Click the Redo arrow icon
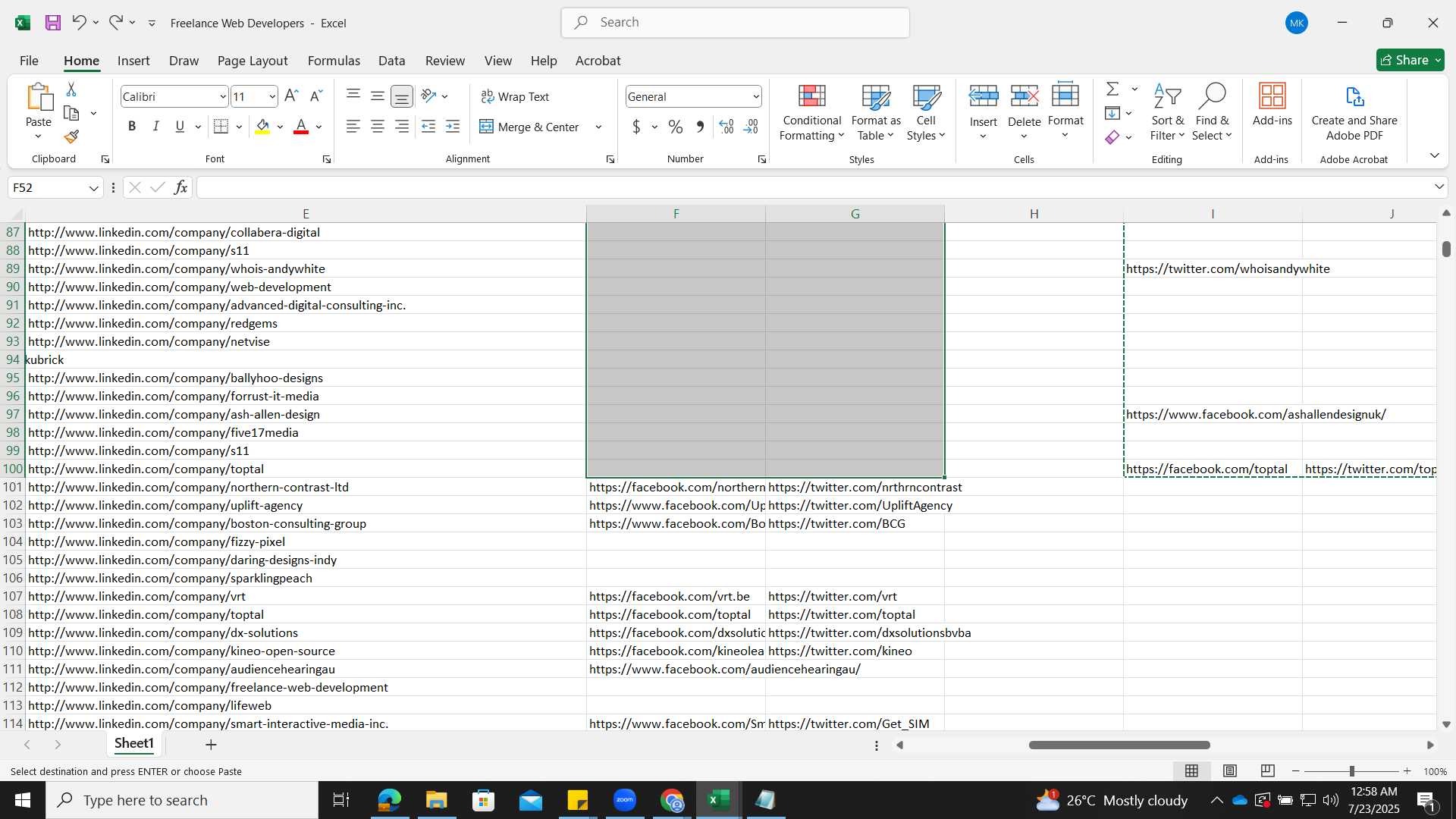 [115, 23]
